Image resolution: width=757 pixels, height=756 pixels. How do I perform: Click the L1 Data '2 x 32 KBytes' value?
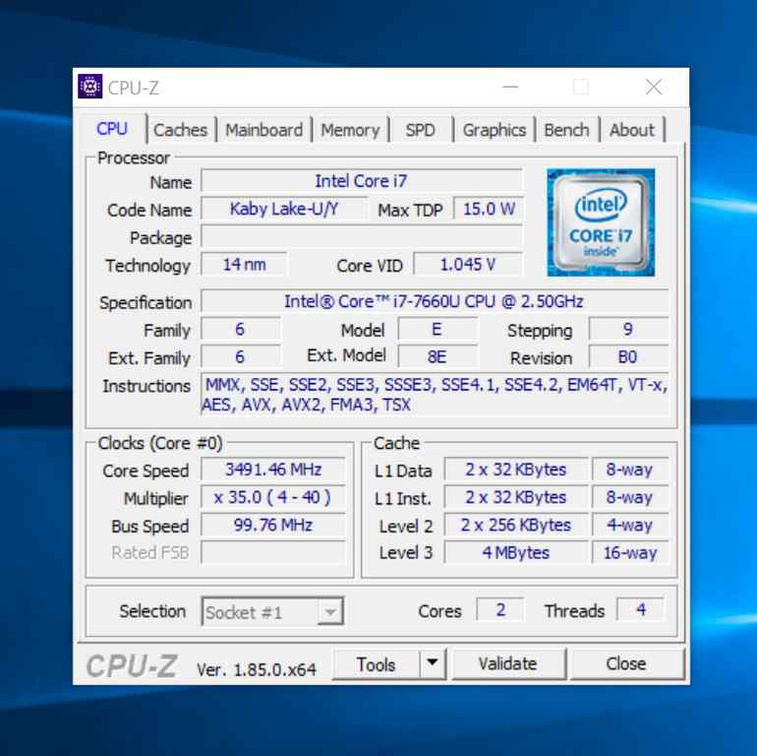point(516,470)
